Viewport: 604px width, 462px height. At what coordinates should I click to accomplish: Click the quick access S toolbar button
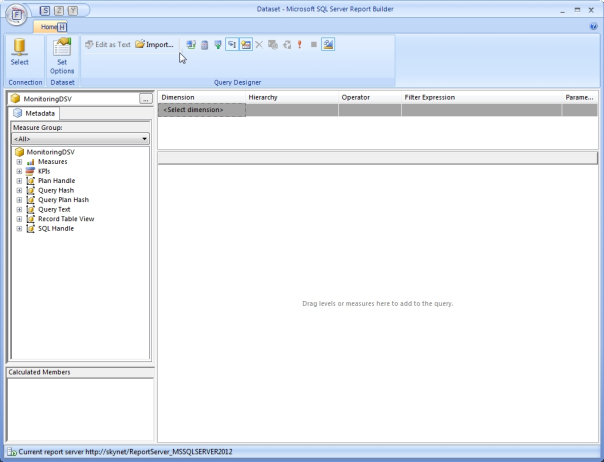45,11
